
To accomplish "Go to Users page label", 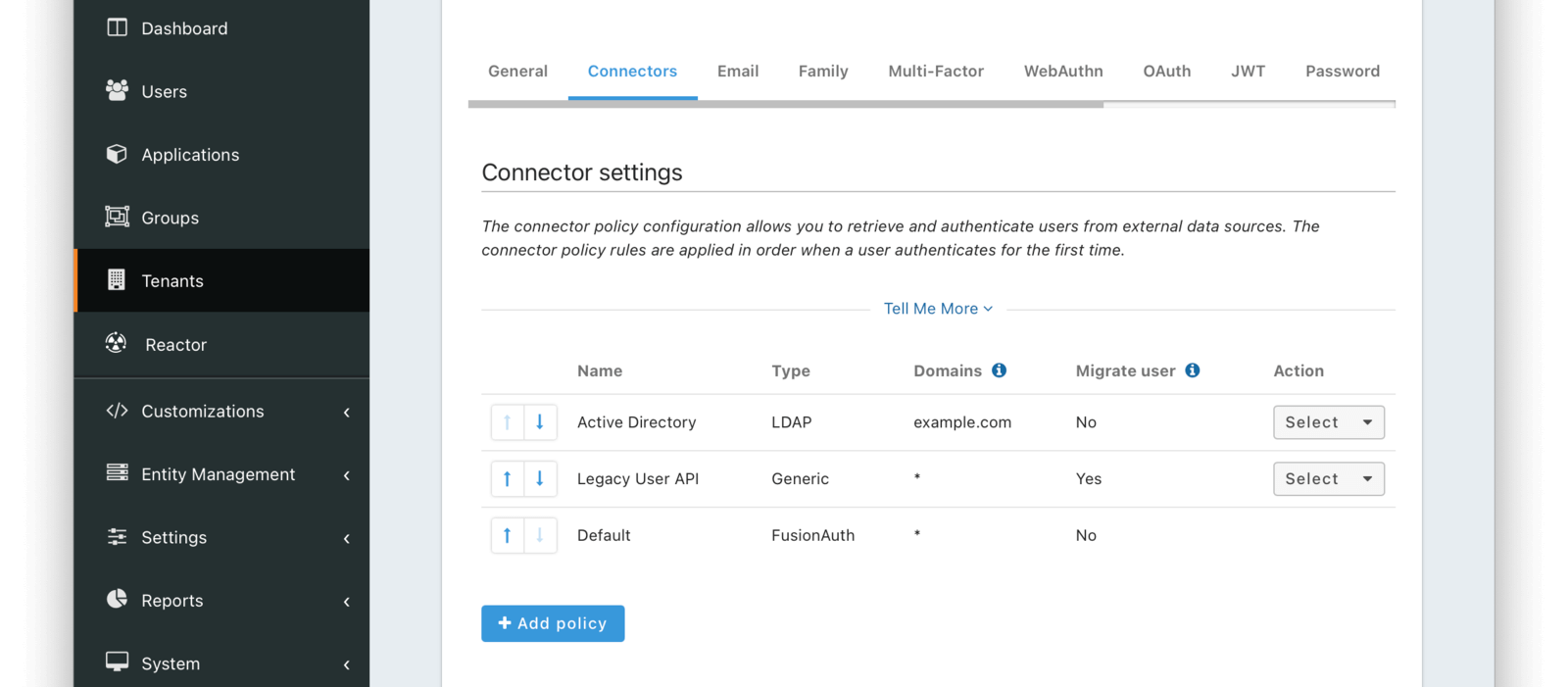I will [164, 91].
